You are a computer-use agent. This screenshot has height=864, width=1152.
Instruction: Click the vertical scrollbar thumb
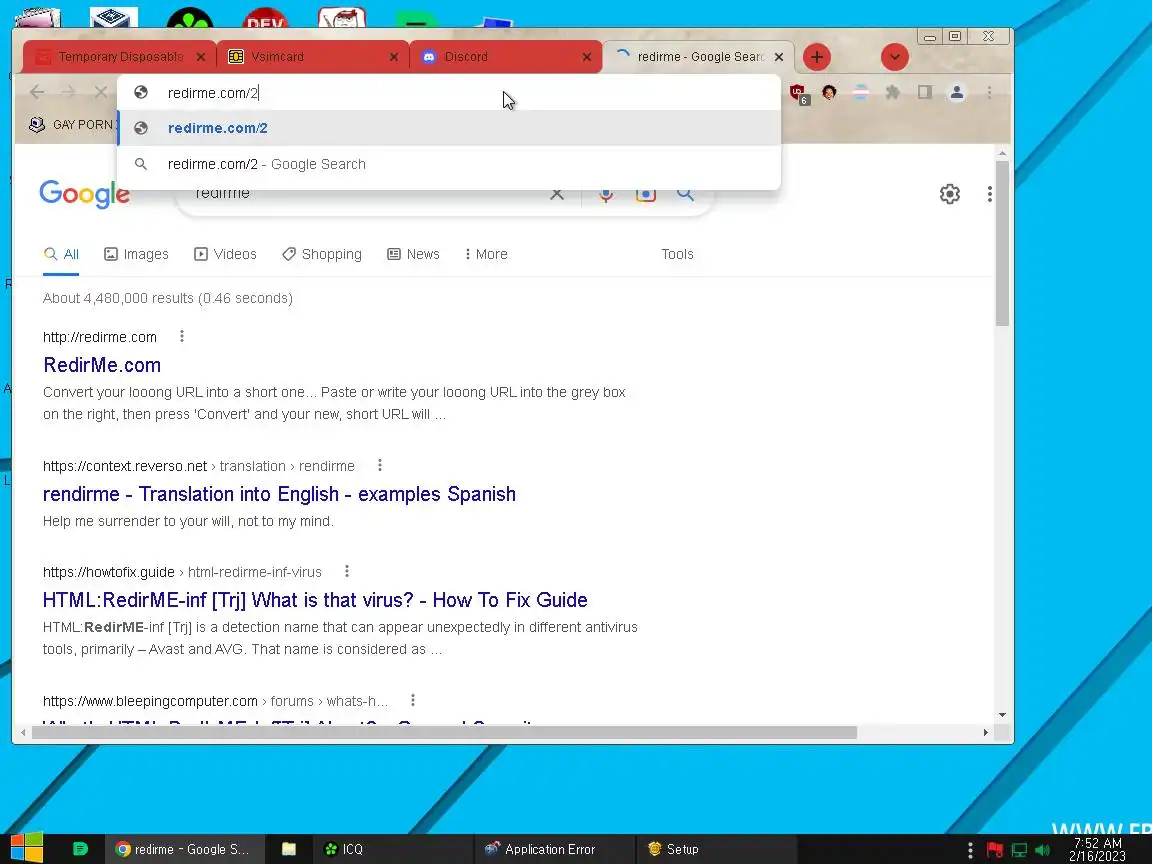point(1002,243)
